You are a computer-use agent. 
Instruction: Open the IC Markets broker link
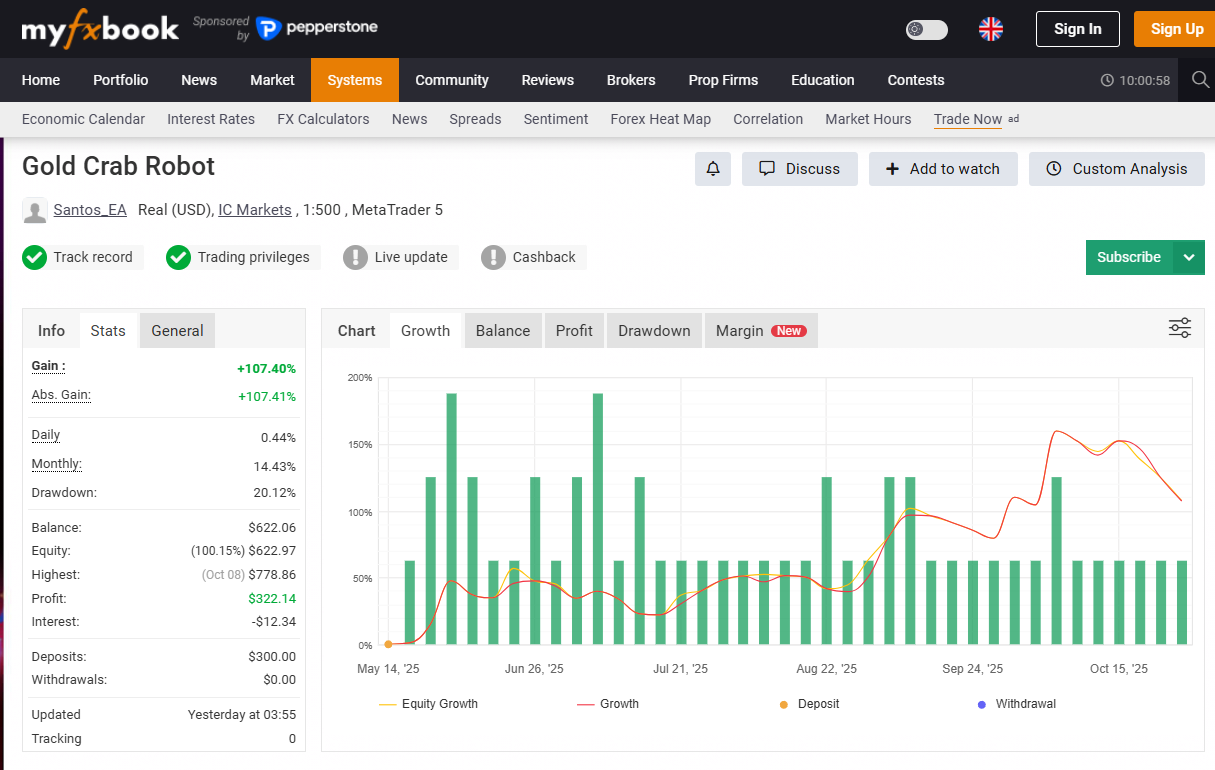click(255, 210)
